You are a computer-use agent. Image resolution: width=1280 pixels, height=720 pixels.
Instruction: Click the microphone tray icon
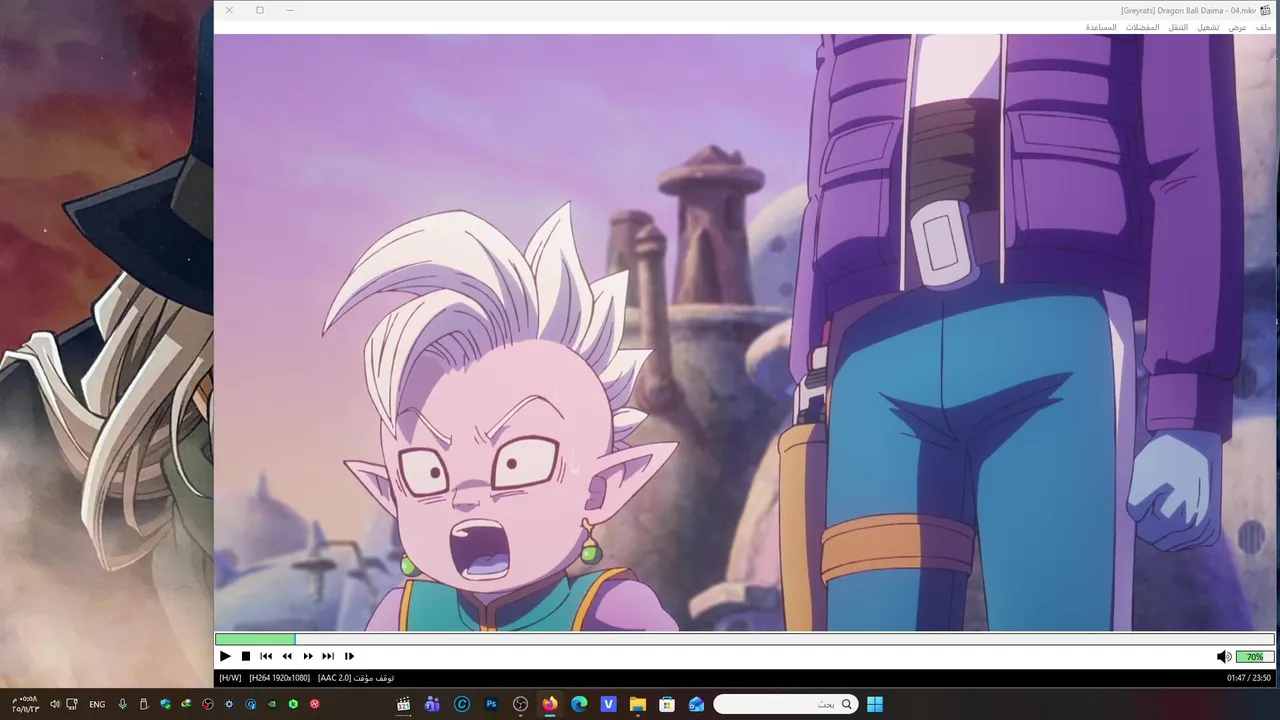tap(122, 704)
